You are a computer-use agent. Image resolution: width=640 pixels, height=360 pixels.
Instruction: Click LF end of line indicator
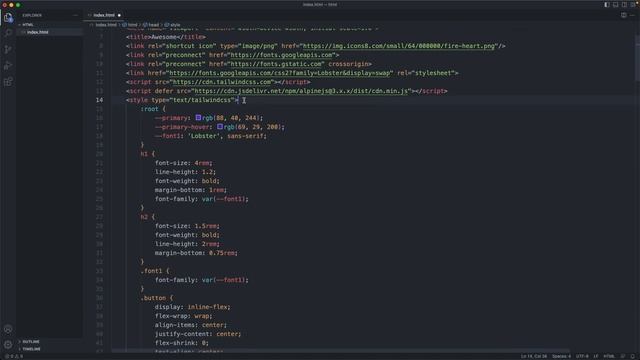point(596,356)
